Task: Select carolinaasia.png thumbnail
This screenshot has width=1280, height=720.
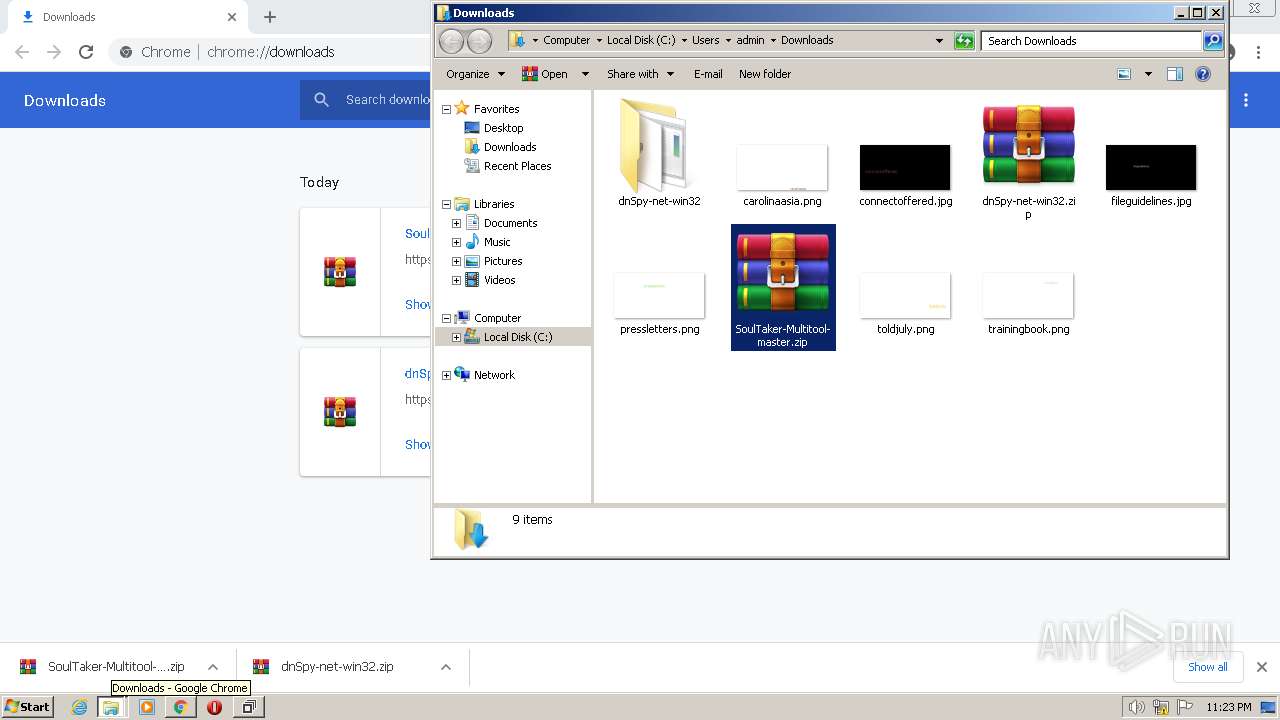Action: [x=782, y=167]
